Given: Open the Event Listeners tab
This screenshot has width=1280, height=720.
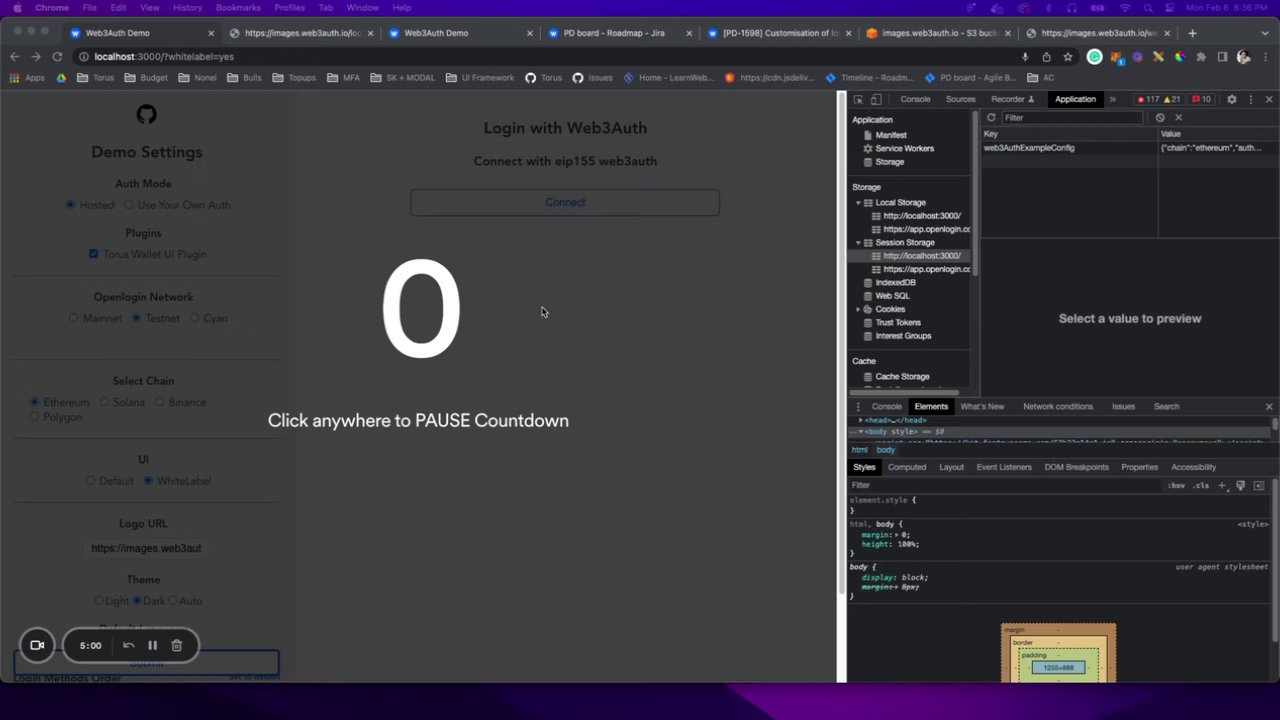Looking at the screenshot, I should tap(1004, 467).
